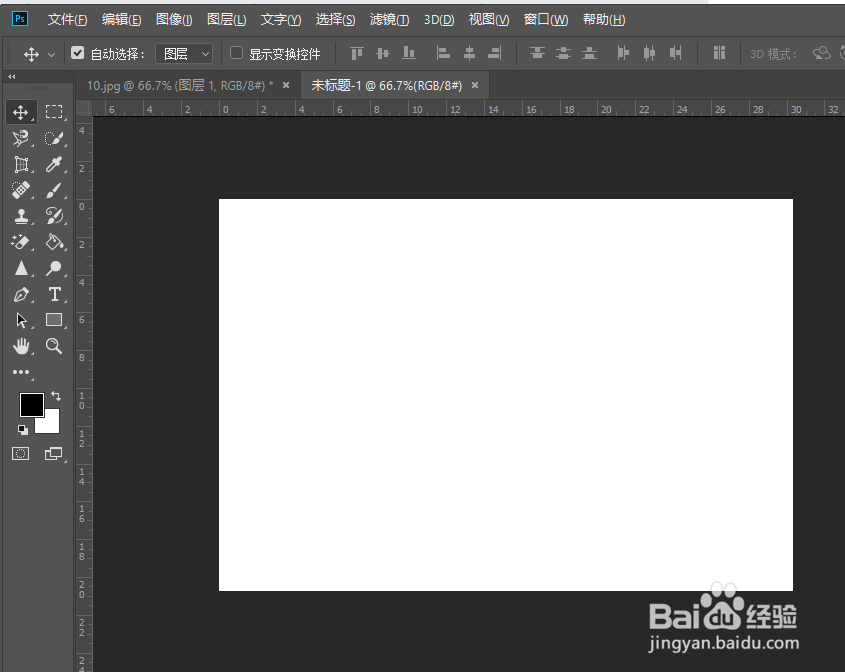The image size is (845, 672).
Task: Select the Rectangle shape tool
Action: click(54, 320)
